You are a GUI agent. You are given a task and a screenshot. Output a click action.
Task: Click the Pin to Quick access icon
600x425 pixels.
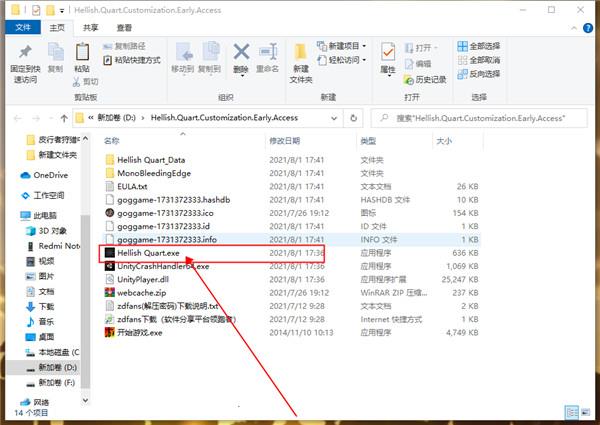coord(25,51)
